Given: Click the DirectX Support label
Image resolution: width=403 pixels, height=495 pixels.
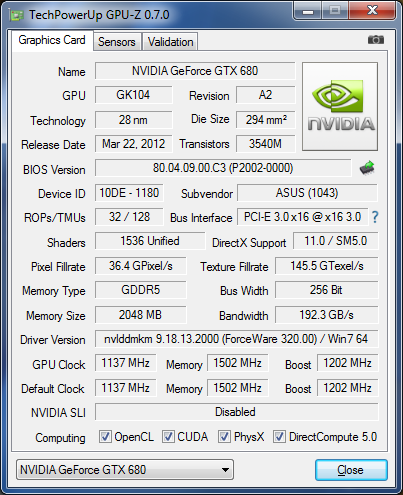Looking at the screenshot, I should [x=249, y=243].
